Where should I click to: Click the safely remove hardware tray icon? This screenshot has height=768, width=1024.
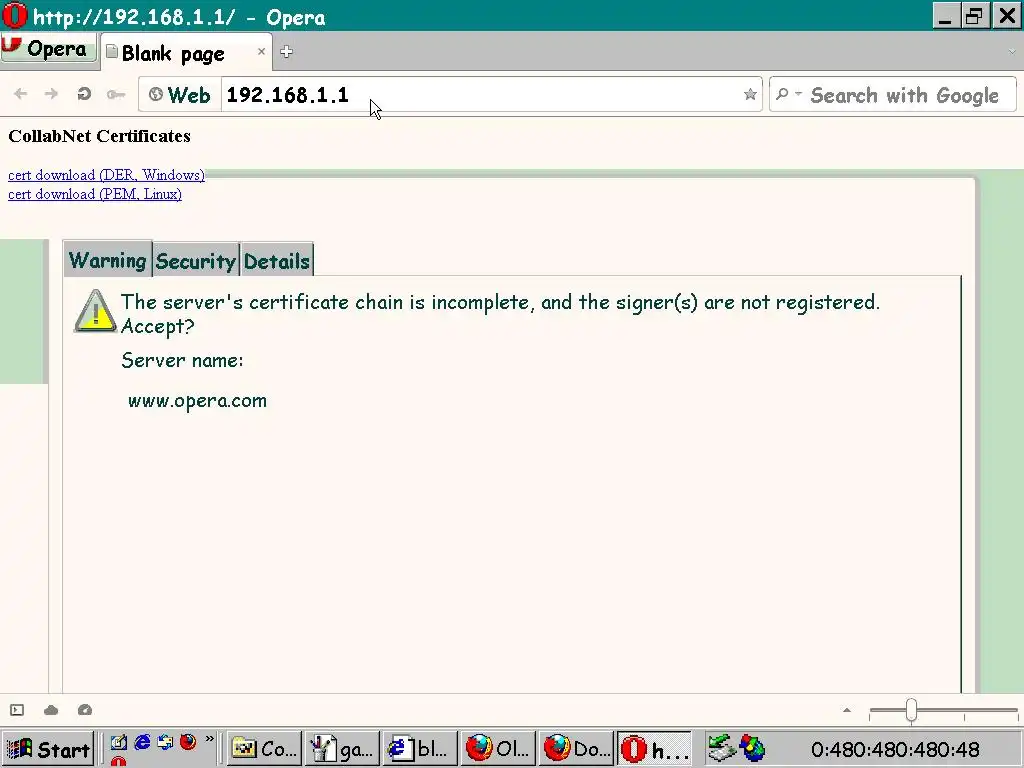pyautogui.click(x=721, y=748)
